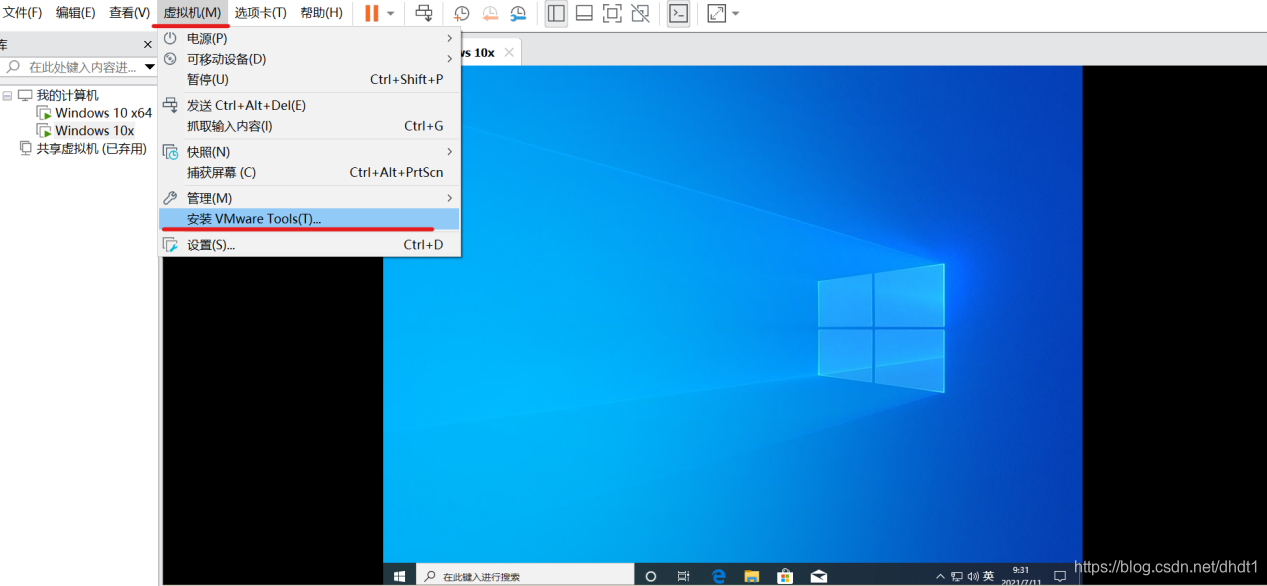Open the Edit (编辑) menu
1267x586 pixels.
coord(76,13)
